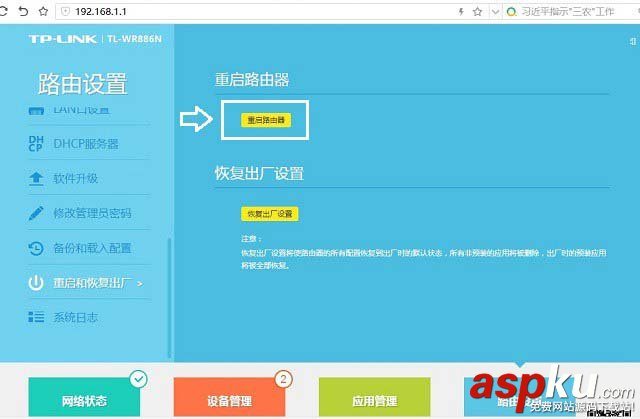Click the chevron after 重启和恢复出厂
This screenshot has width=640, height=419.
pos(140,284)
